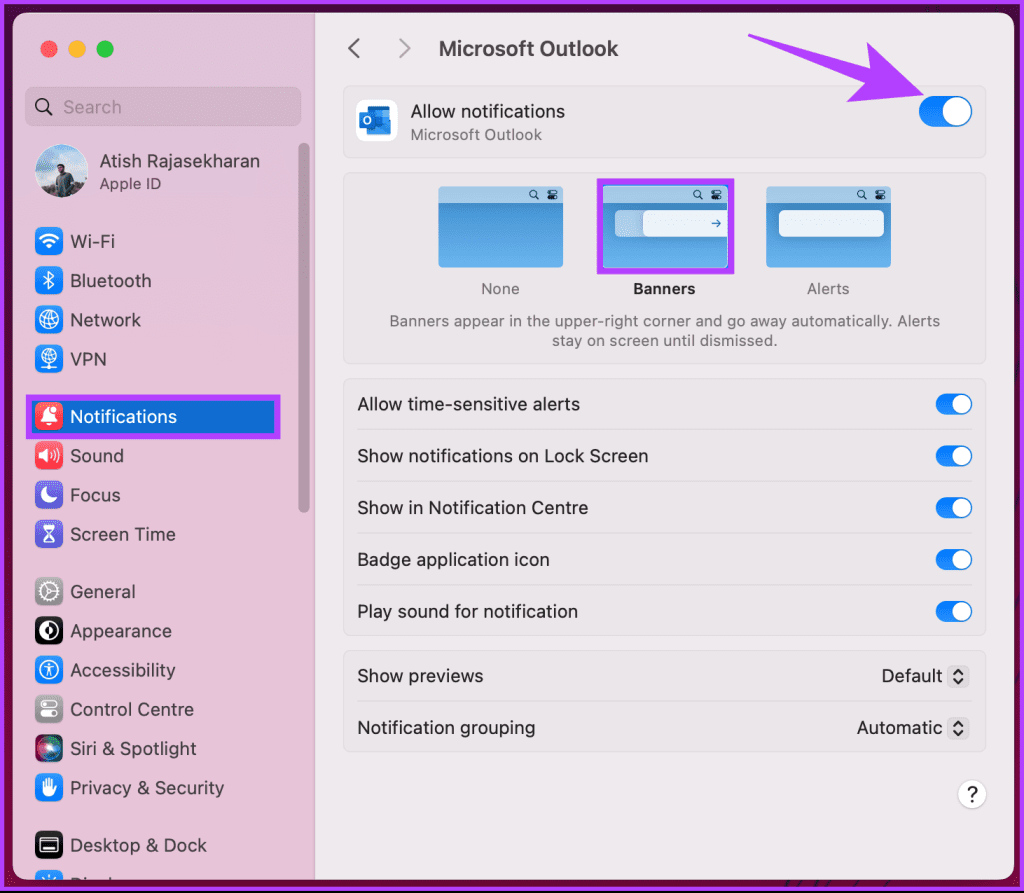
Task: Click the help question mark button
Action: pos(972,794)
